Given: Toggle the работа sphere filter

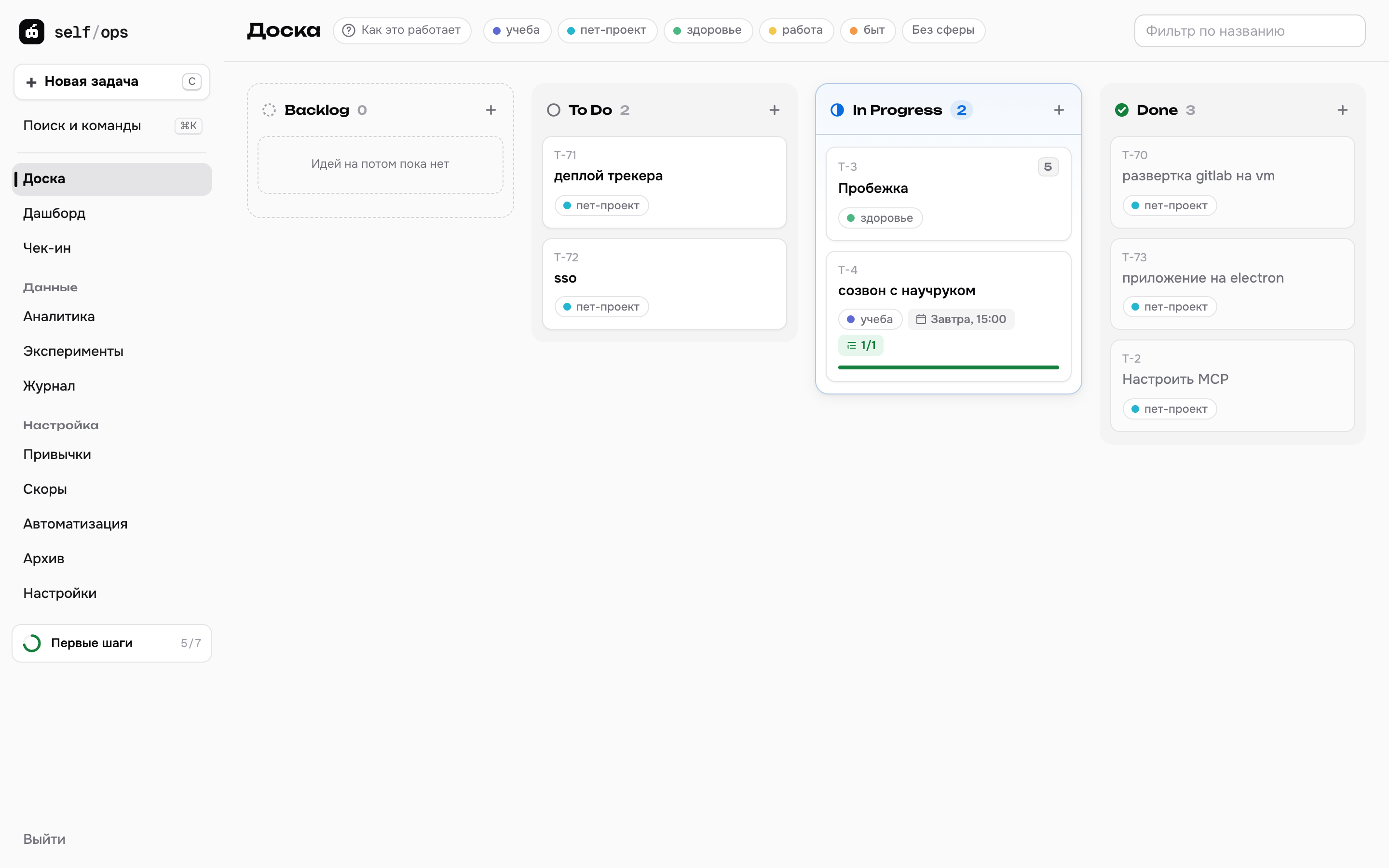Looking at the screenshot, I should [x=796, y=30].
